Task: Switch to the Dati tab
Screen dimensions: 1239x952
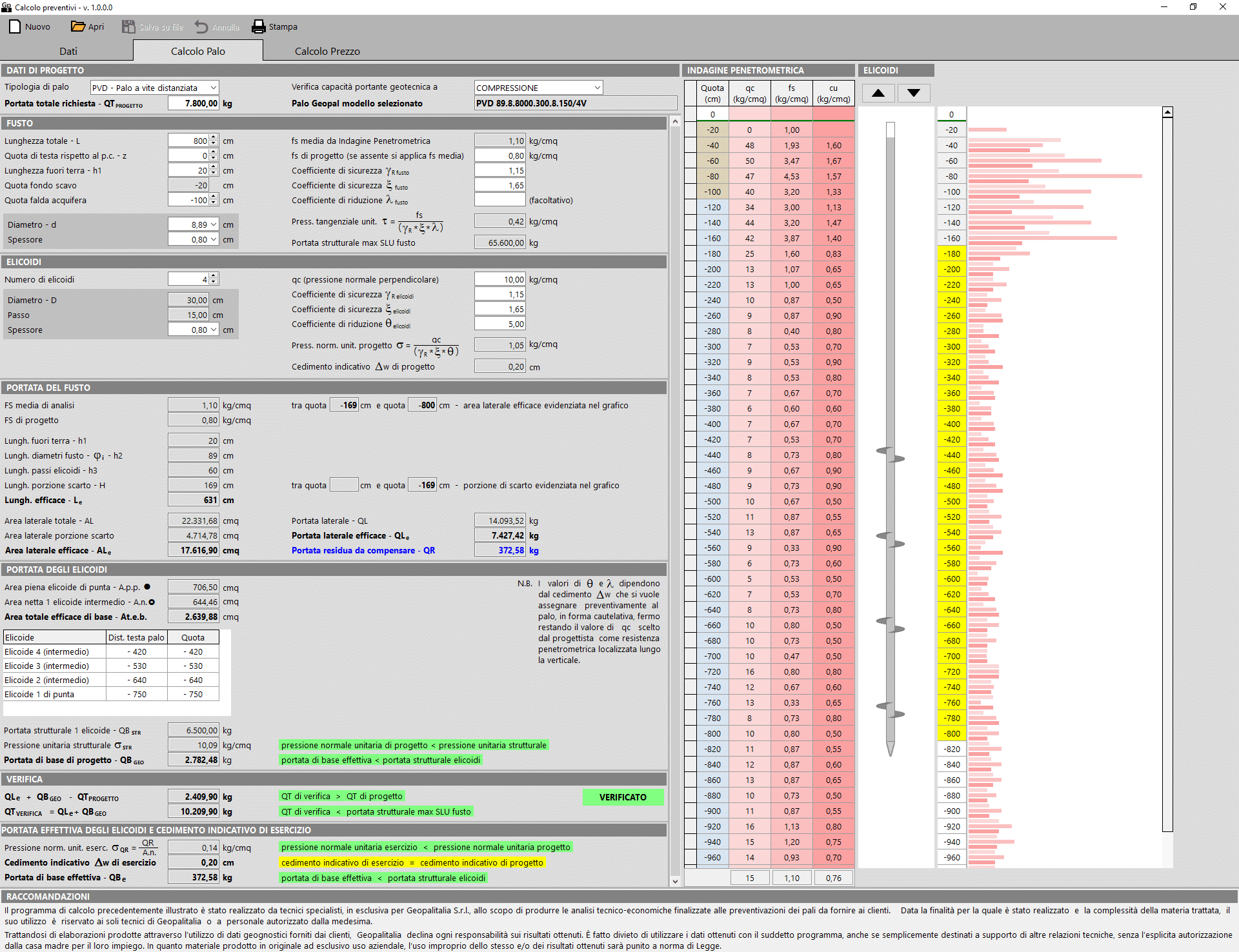Action: (68, 51)
